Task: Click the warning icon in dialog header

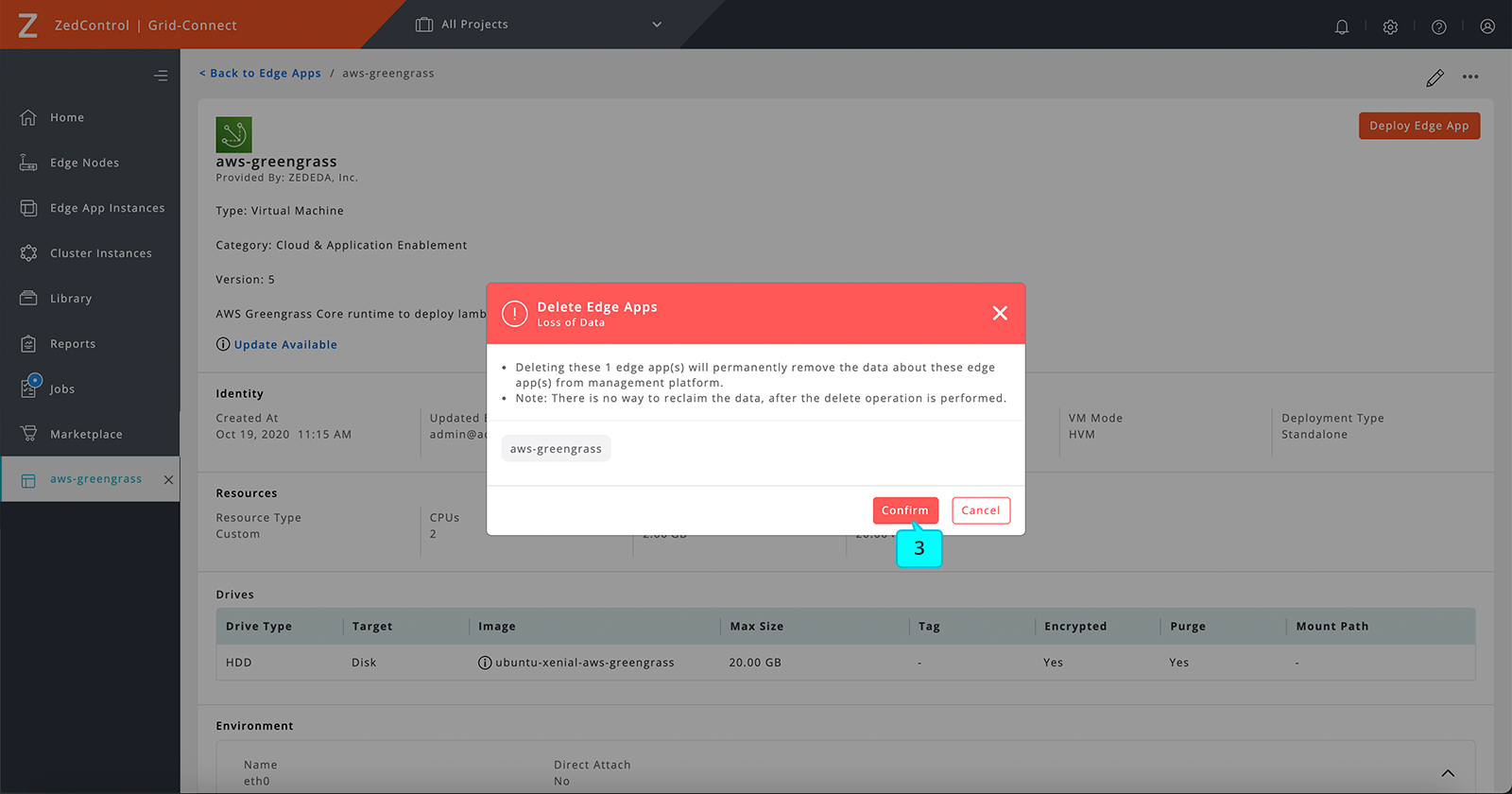Action: (x=514, y=314)
